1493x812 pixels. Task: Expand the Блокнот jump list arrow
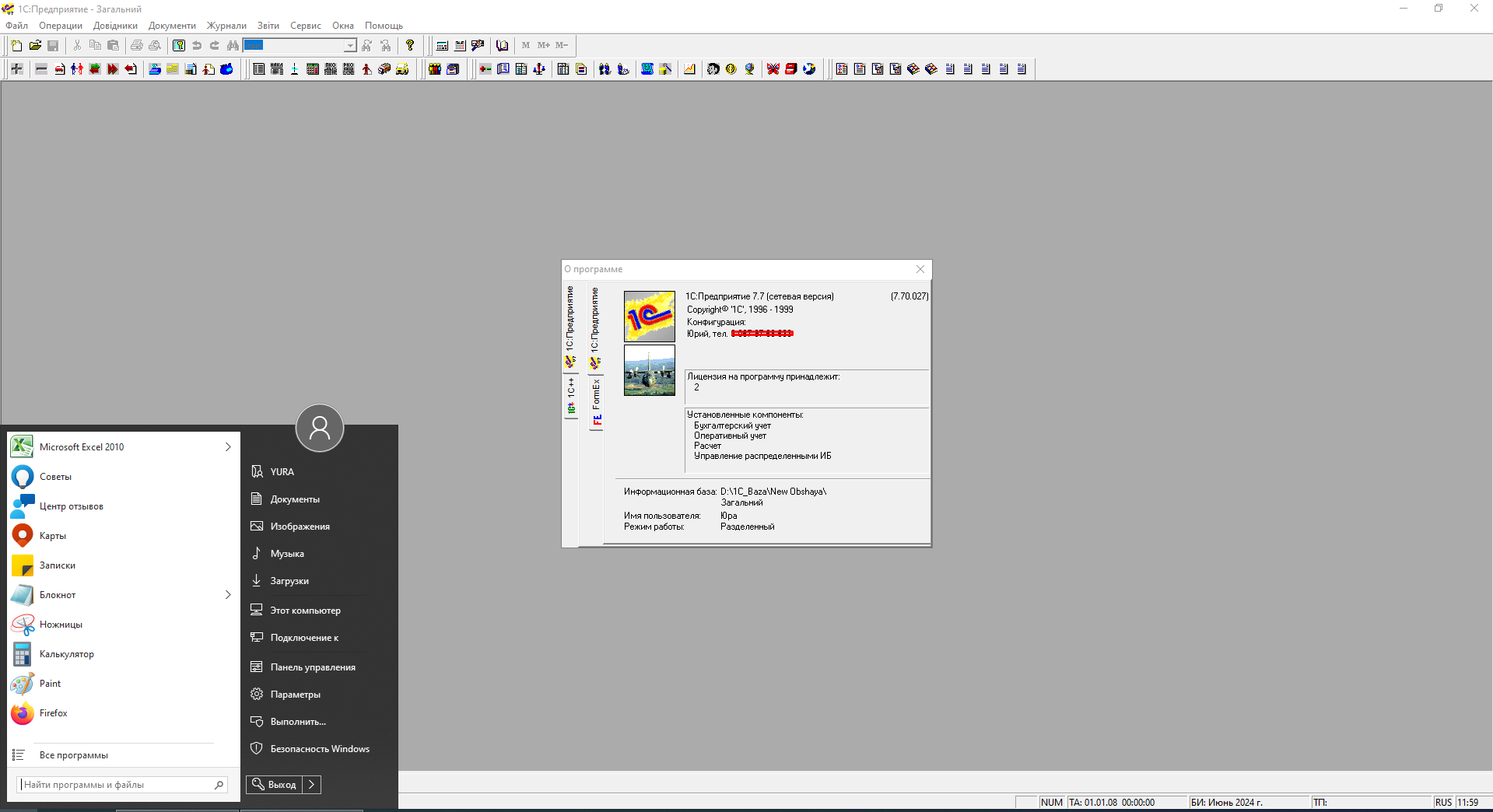point(228,595)
